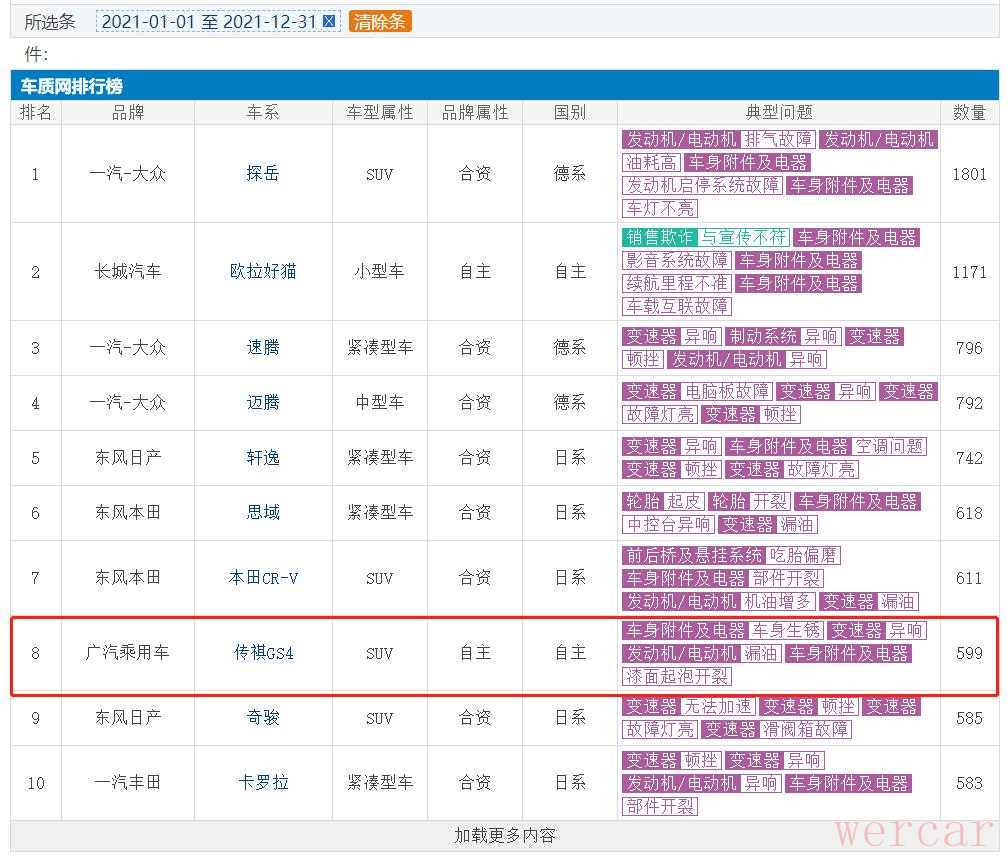Click the 小型车 type cell
Screen dimensions: 1007x859
(x=380, y=272)
